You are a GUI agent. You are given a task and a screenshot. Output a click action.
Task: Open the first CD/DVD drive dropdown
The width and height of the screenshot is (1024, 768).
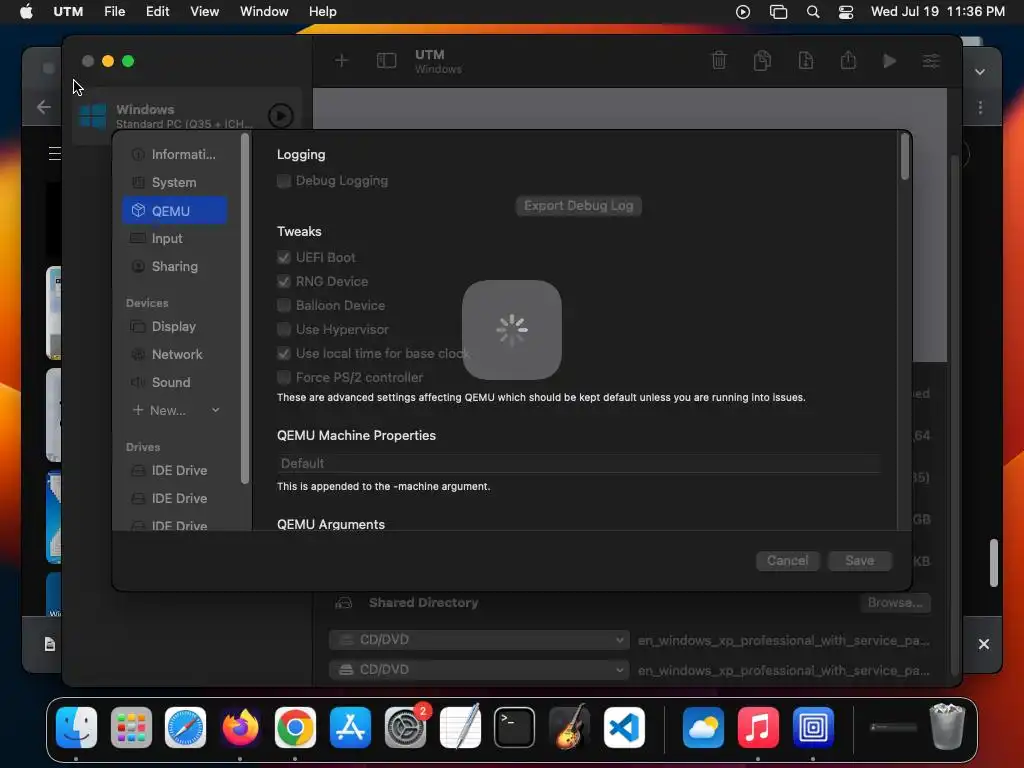[x=479, y=640]
